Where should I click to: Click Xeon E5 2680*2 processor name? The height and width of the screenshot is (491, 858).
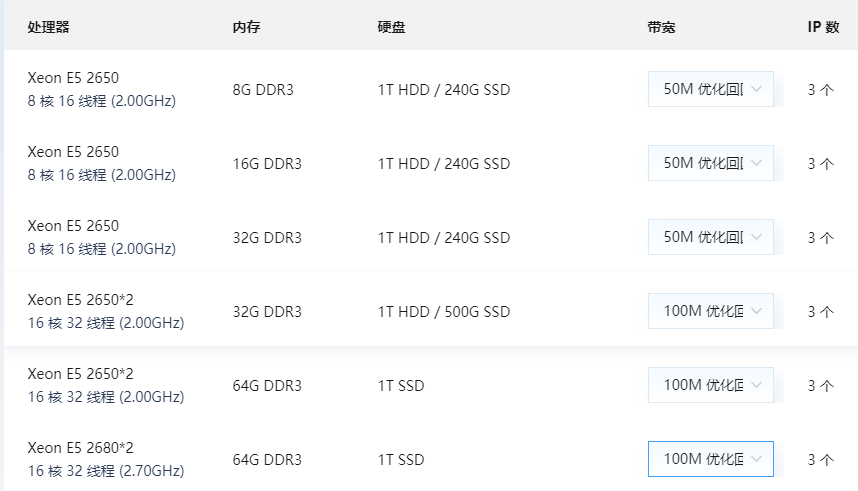pyautogui.click(x=80, y=448)
